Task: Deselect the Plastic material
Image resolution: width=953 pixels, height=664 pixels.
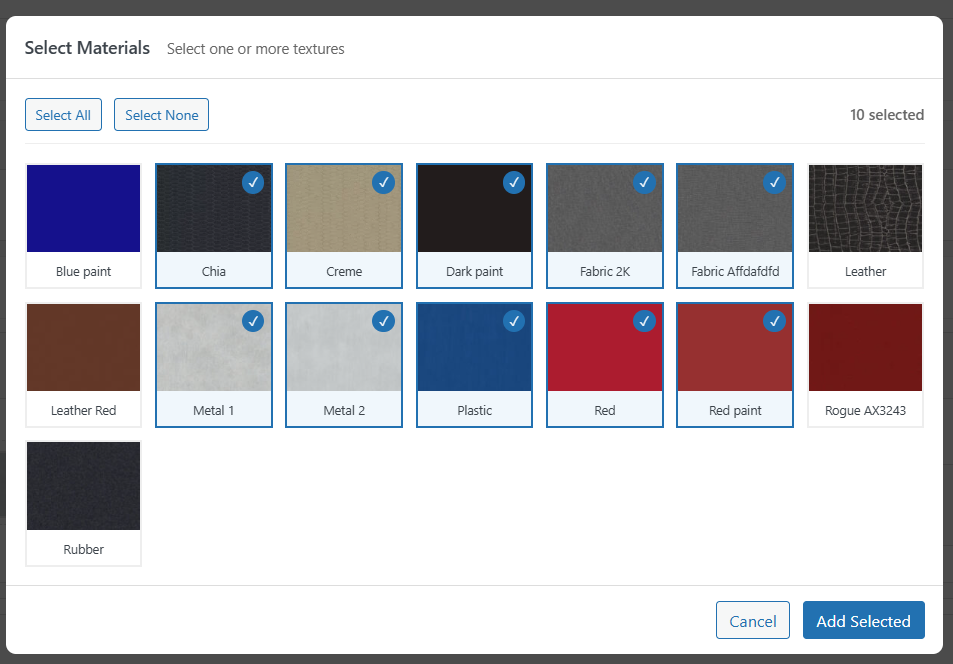Action: [x=513, y=321]
